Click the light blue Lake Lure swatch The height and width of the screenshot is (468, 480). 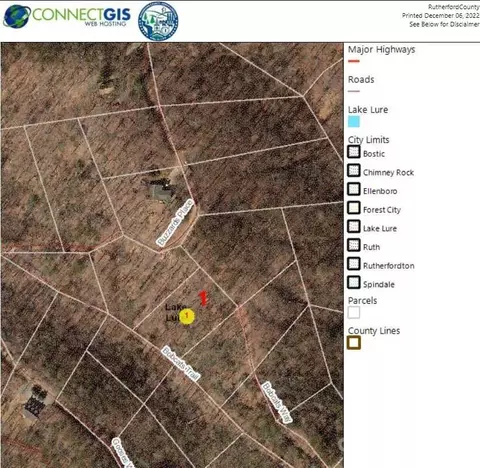point(354,122)
